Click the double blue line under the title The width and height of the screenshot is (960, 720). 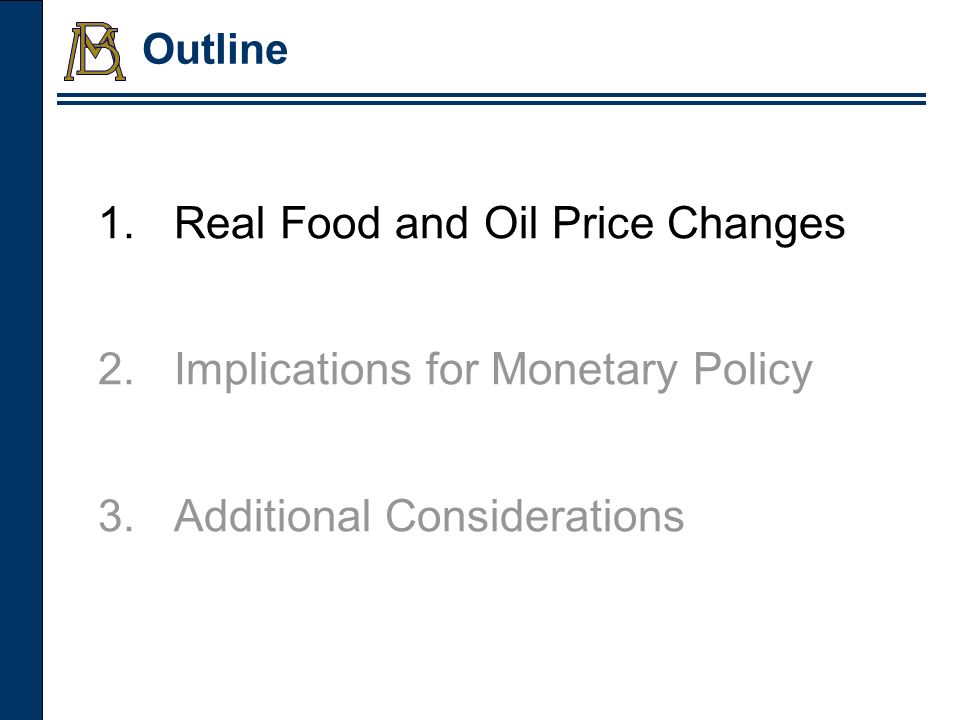(491, 99)
